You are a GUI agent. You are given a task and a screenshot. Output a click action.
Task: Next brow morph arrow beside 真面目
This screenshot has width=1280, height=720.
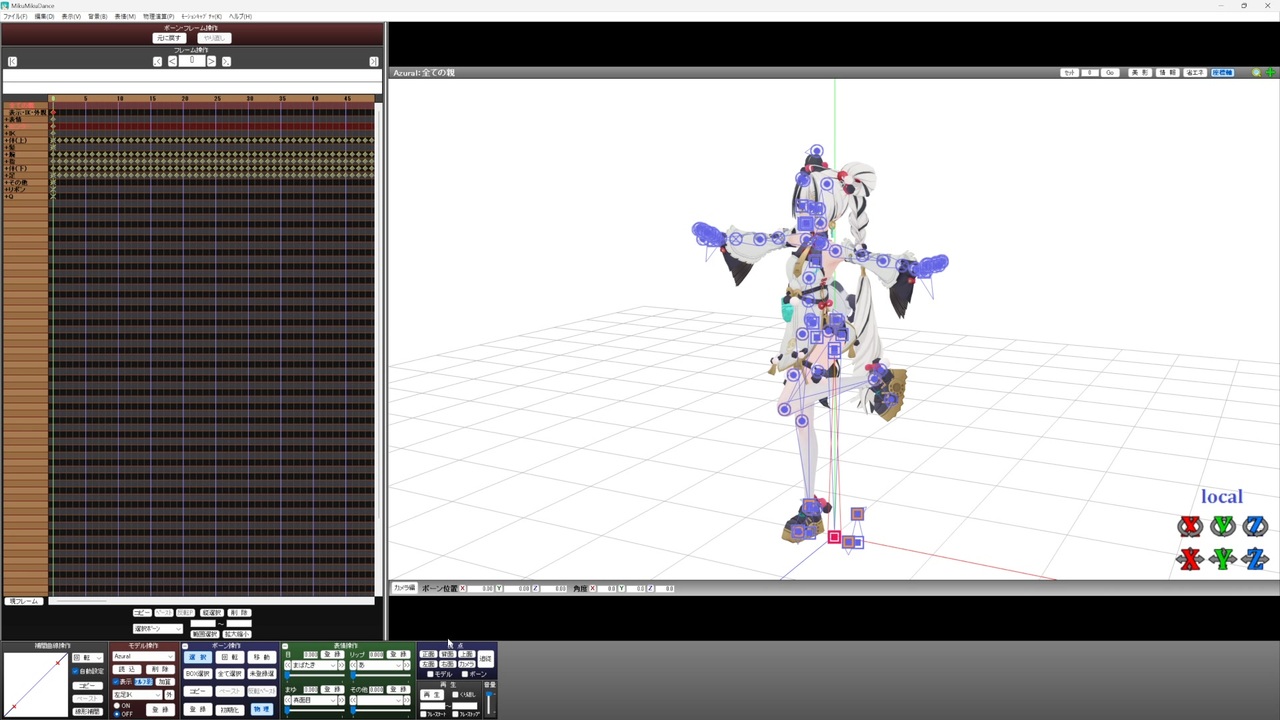[340, 700]
